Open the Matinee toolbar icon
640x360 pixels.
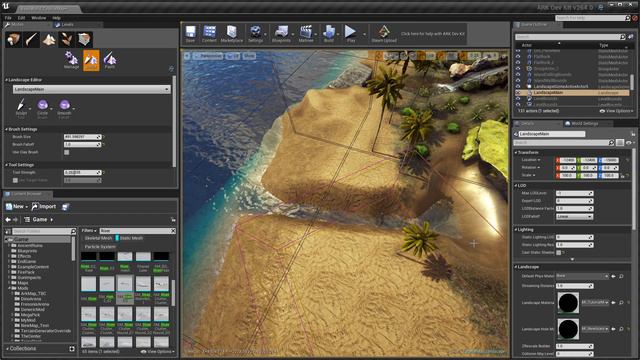tap(306, 34)
